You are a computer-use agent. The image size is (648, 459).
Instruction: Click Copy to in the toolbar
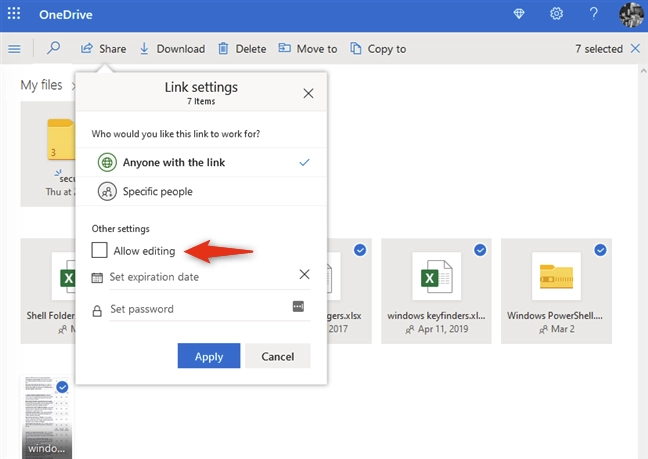(x=378, y=49)
